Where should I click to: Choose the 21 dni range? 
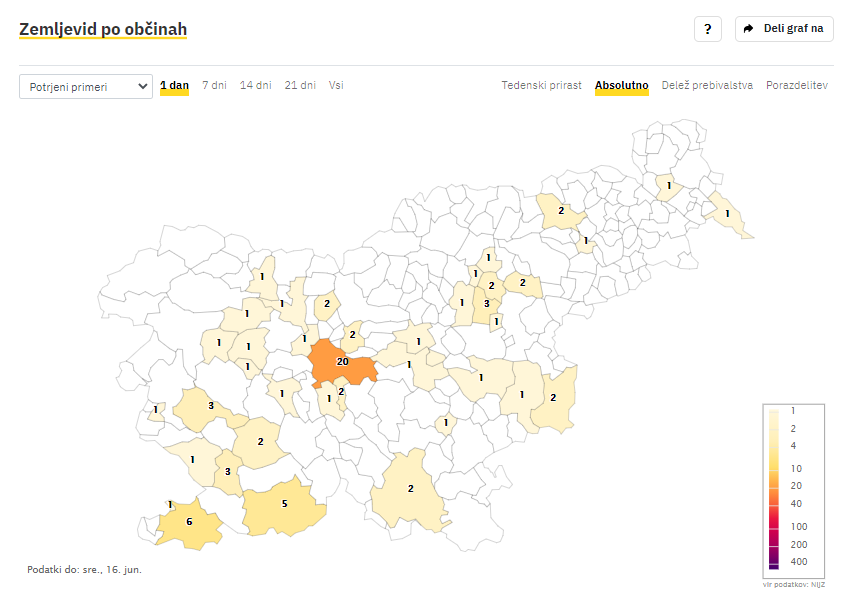coord(300,85)
